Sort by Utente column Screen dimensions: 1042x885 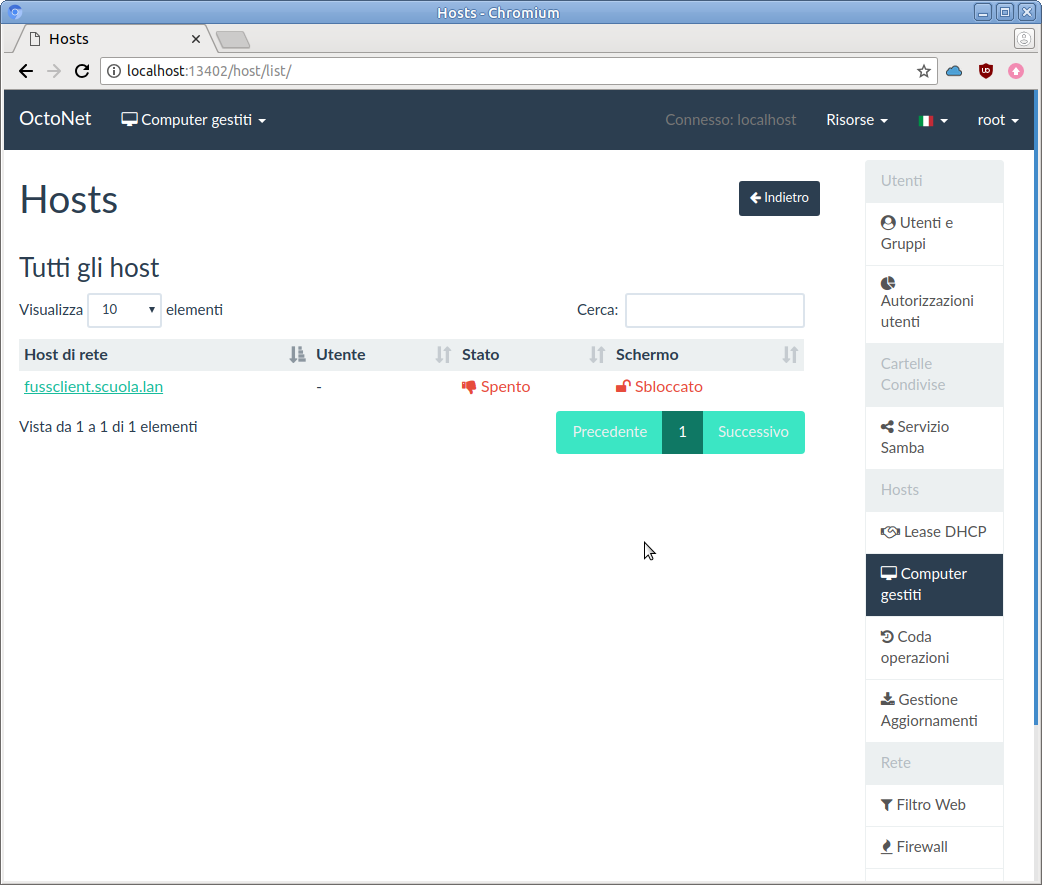383,355
